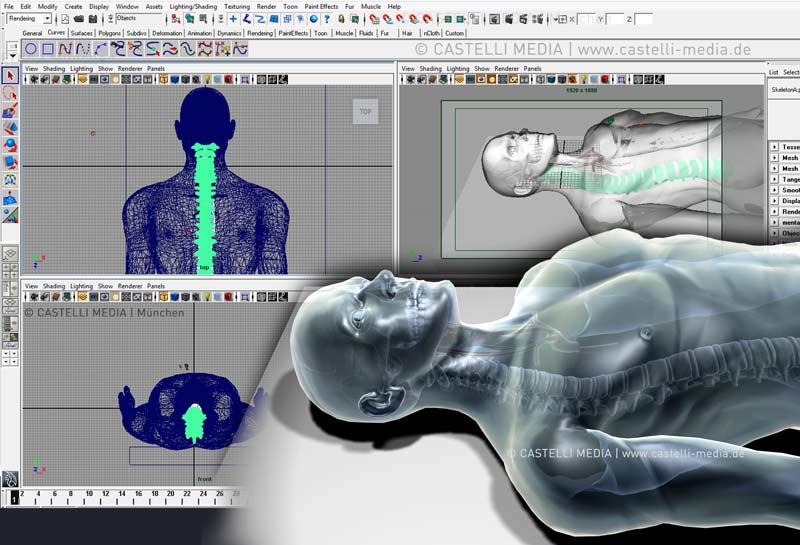
Task: Open the Render Settings icon
Action: click(x=538, y=19)
